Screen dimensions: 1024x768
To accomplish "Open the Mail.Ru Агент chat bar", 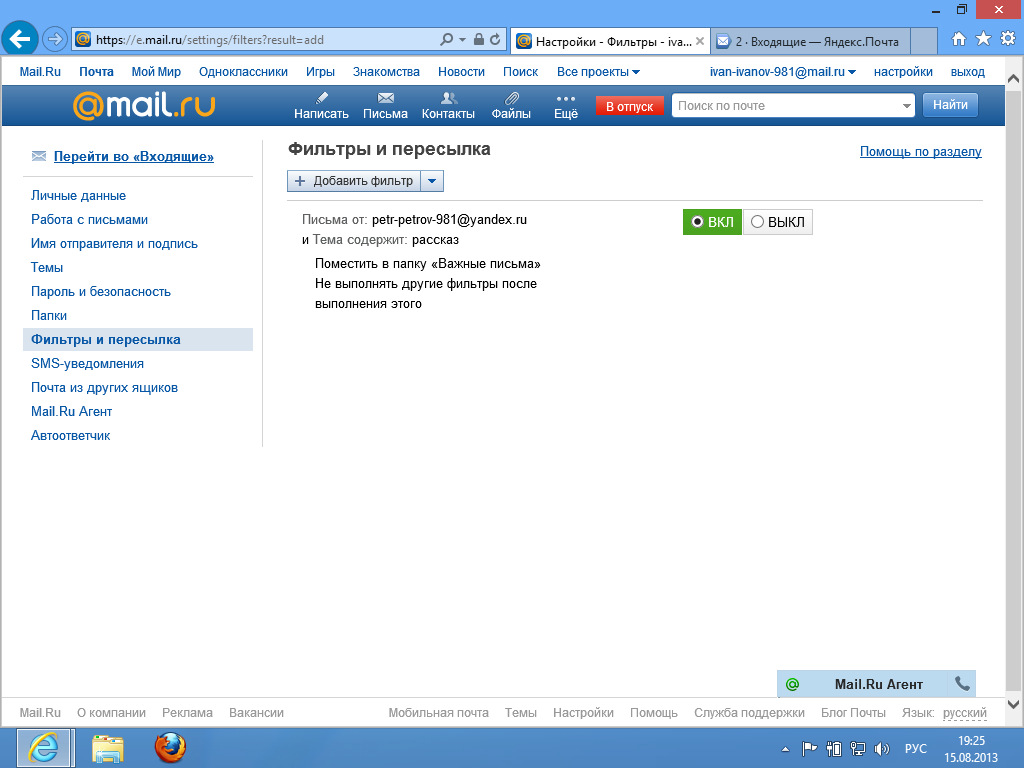I will (x=878, y=684).
